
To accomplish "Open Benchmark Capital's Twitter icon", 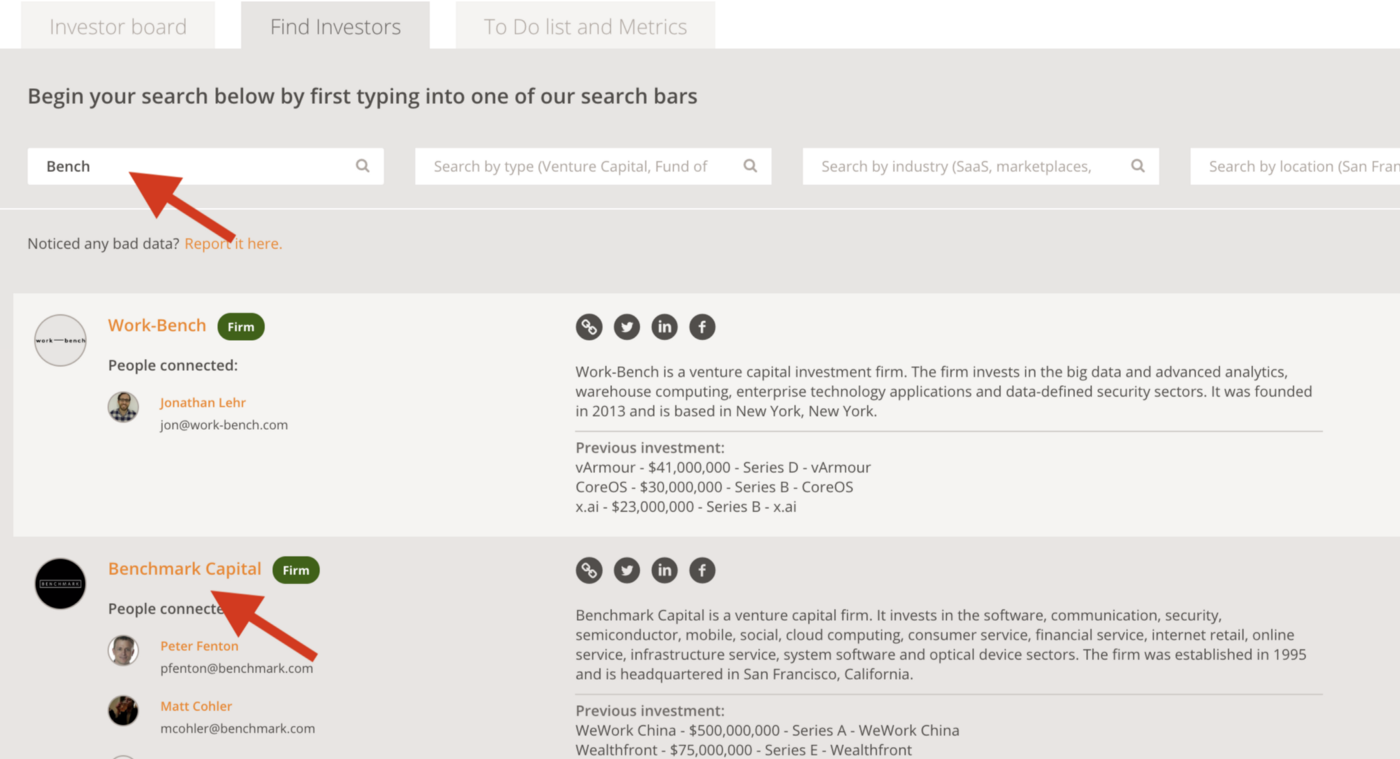I will tap(627, 570).
